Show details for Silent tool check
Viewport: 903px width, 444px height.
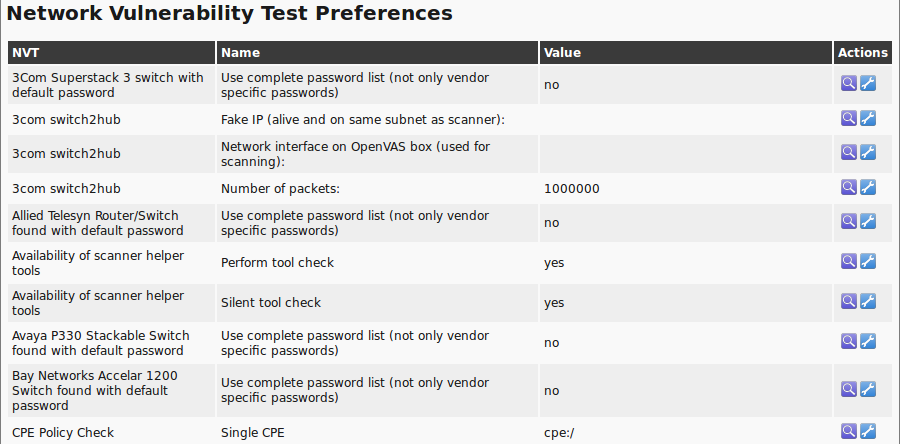(848, 302)
